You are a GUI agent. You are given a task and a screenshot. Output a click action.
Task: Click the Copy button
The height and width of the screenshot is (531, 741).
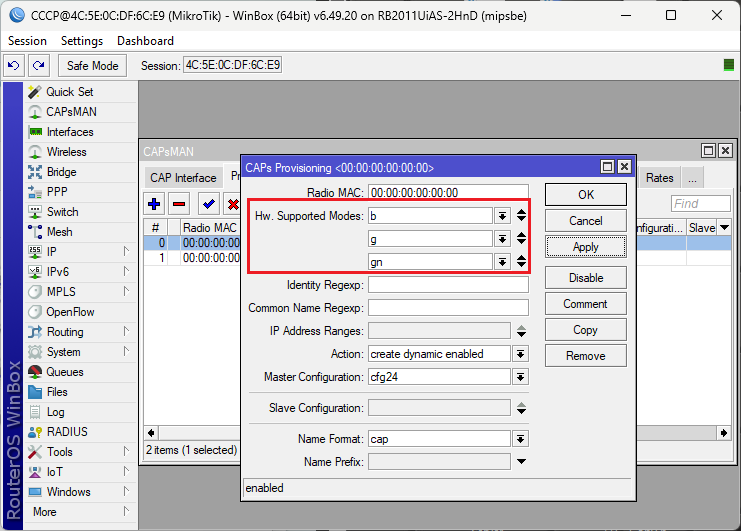tap(586, 330)
